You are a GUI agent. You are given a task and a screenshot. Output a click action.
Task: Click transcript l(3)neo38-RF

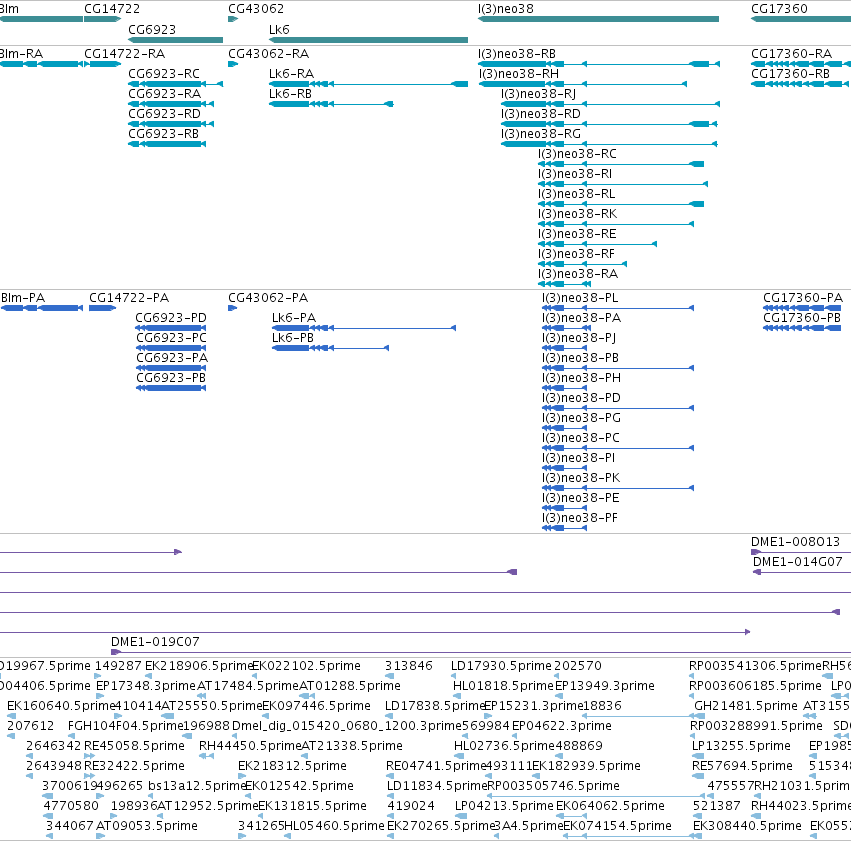[x=576, y=254]
